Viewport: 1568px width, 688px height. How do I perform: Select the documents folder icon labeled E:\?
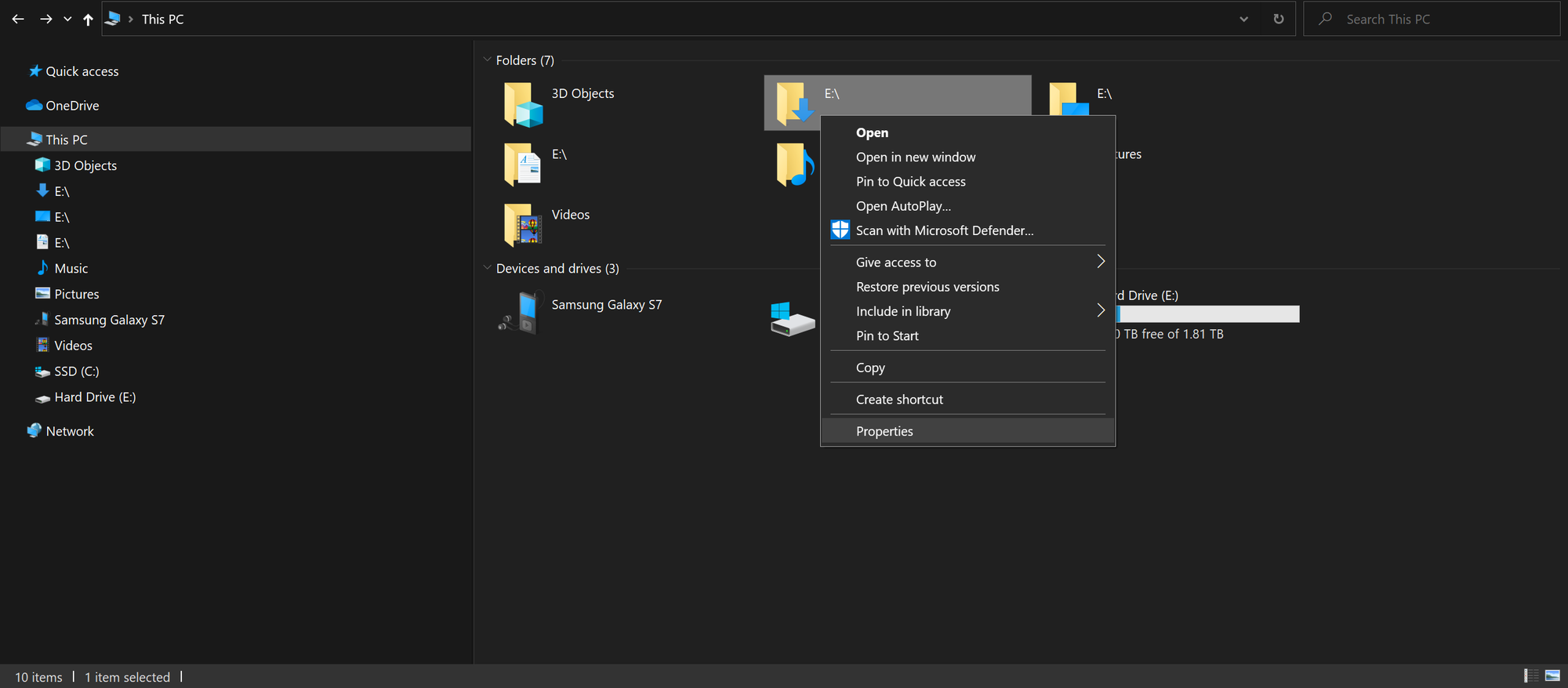pos(523,165)
